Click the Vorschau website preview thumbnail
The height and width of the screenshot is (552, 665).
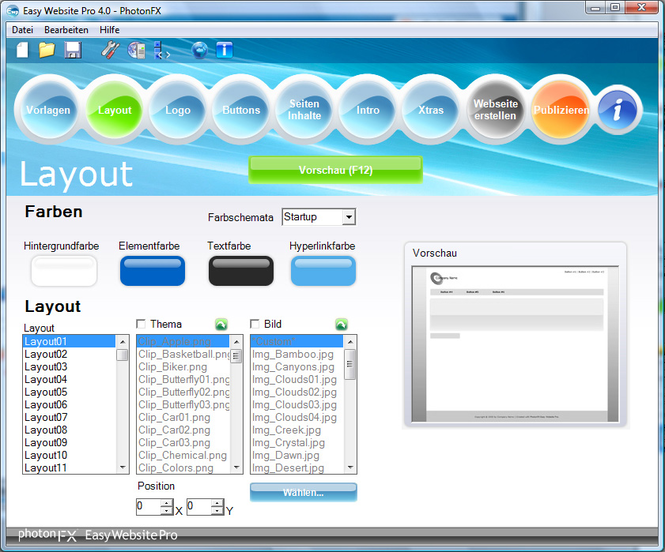click(515, 344)
